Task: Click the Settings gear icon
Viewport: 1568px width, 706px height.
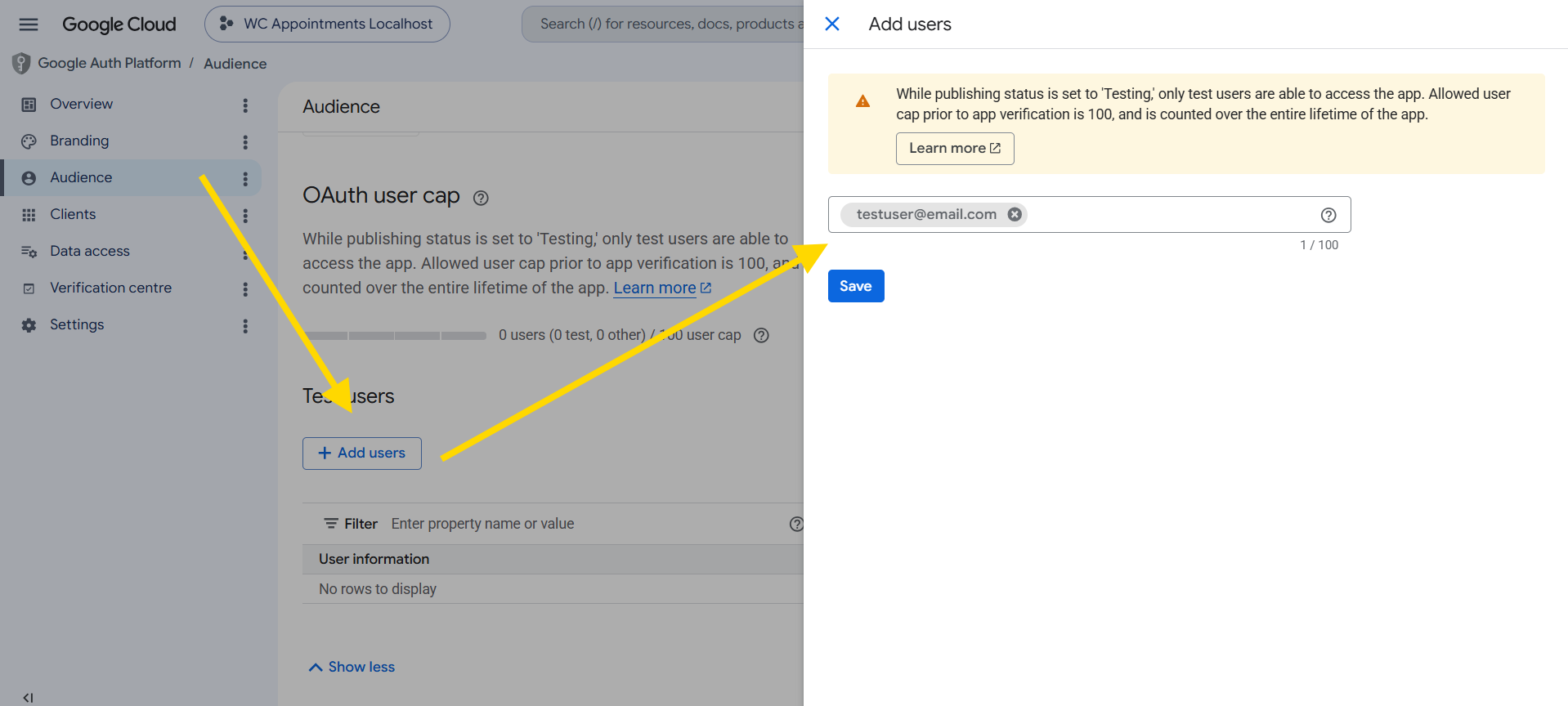Action: click(29, 325)
